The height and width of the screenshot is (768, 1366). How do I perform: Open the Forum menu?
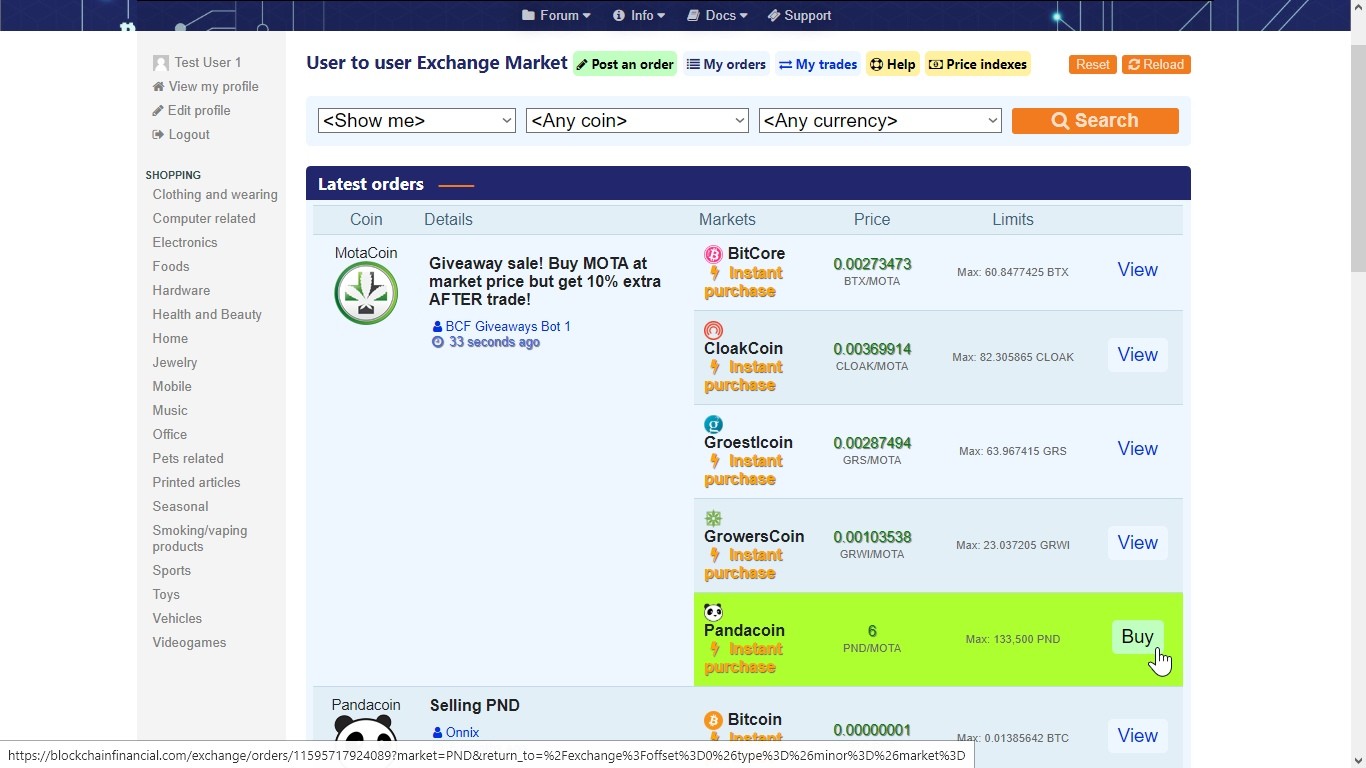tap(556, 15)
